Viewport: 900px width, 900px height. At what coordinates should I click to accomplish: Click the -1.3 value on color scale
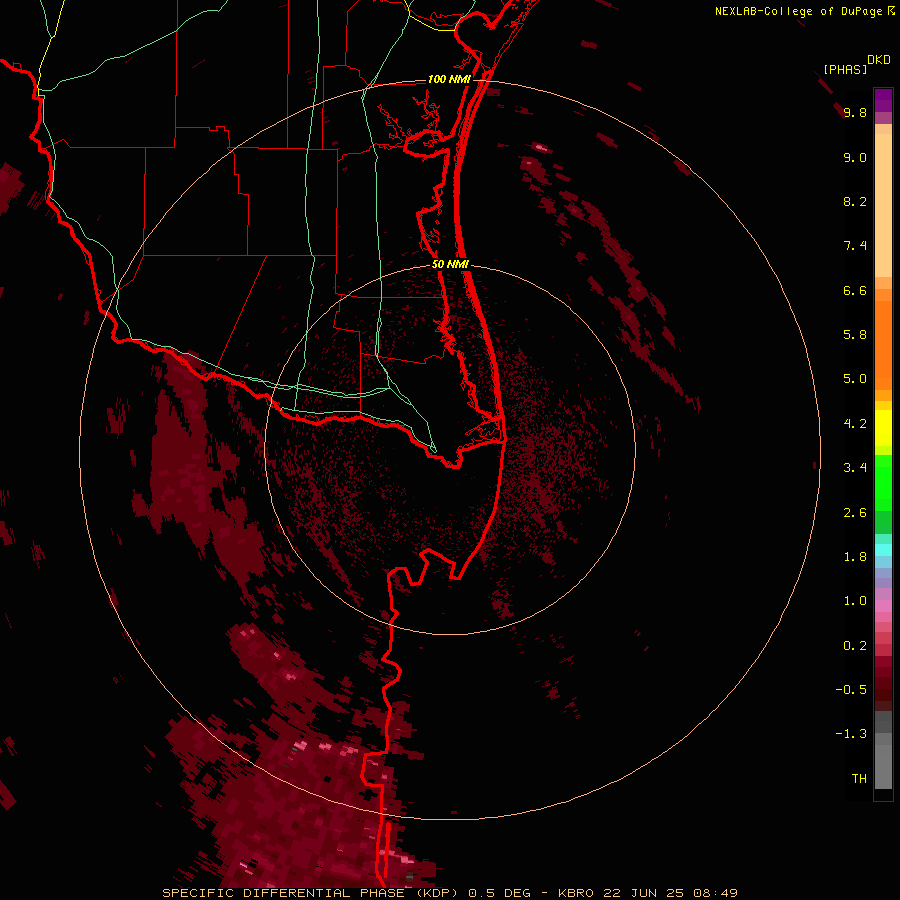click(851, 734)
